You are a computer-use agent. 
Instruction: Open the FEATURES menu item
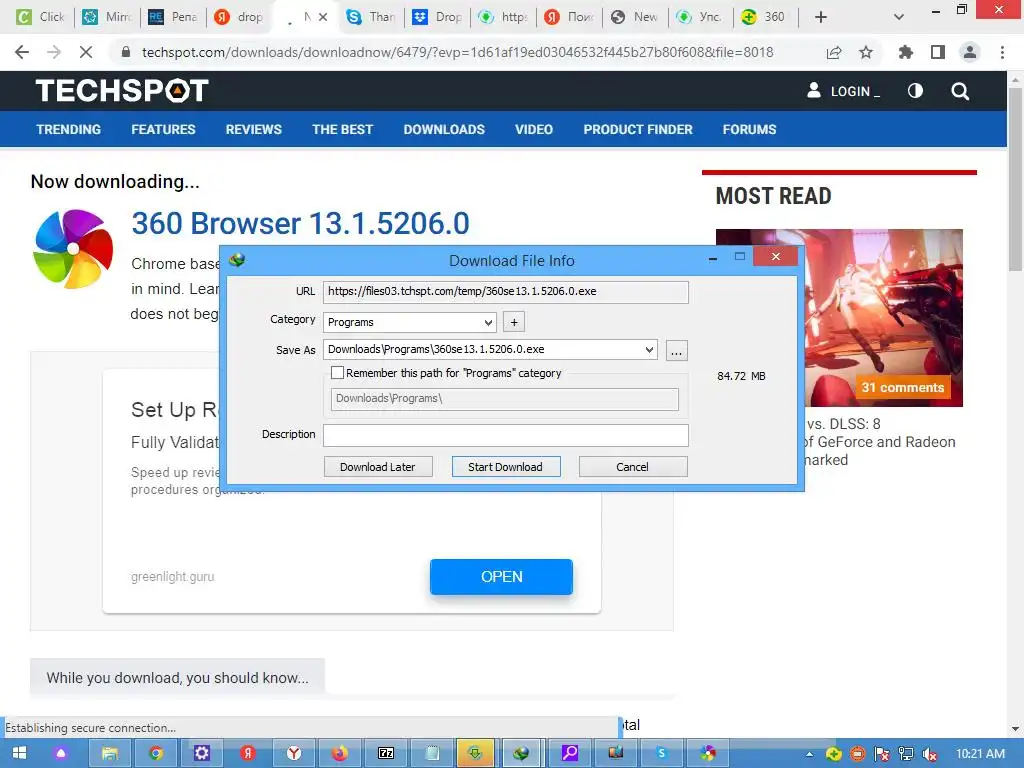[163, 129]
